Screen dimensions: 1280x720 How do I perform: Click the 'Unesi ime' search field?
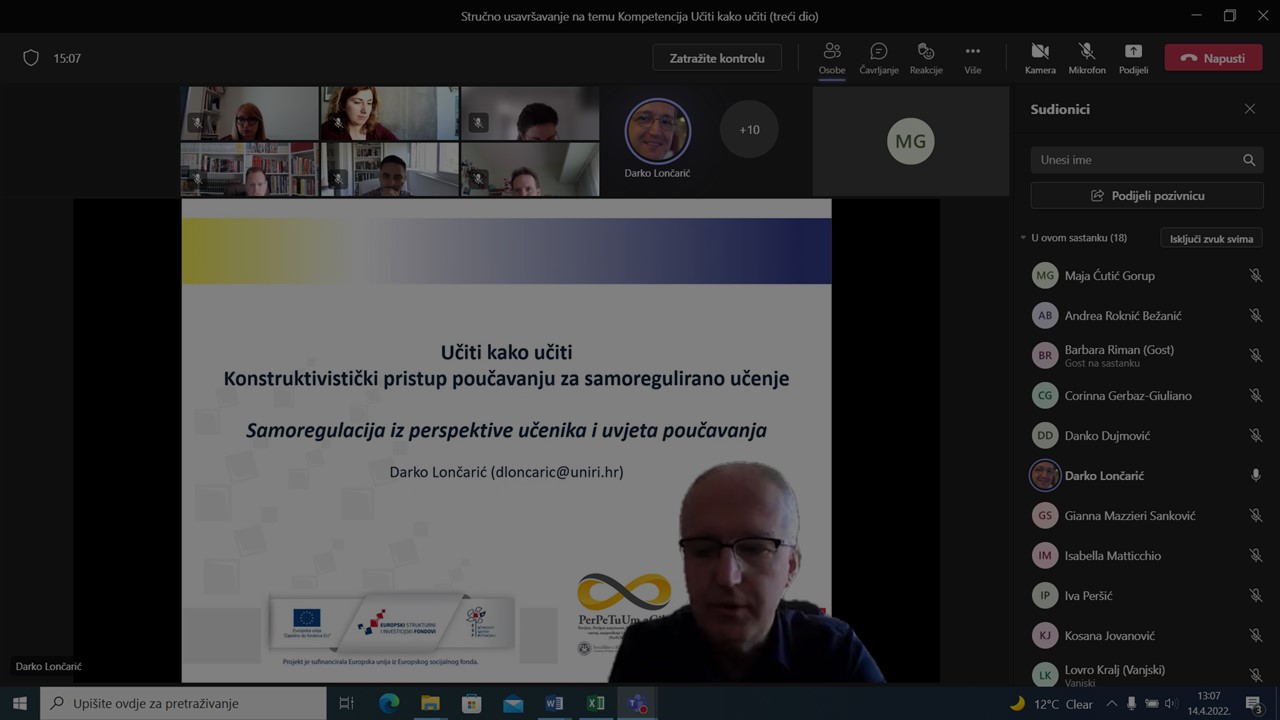1135,160
